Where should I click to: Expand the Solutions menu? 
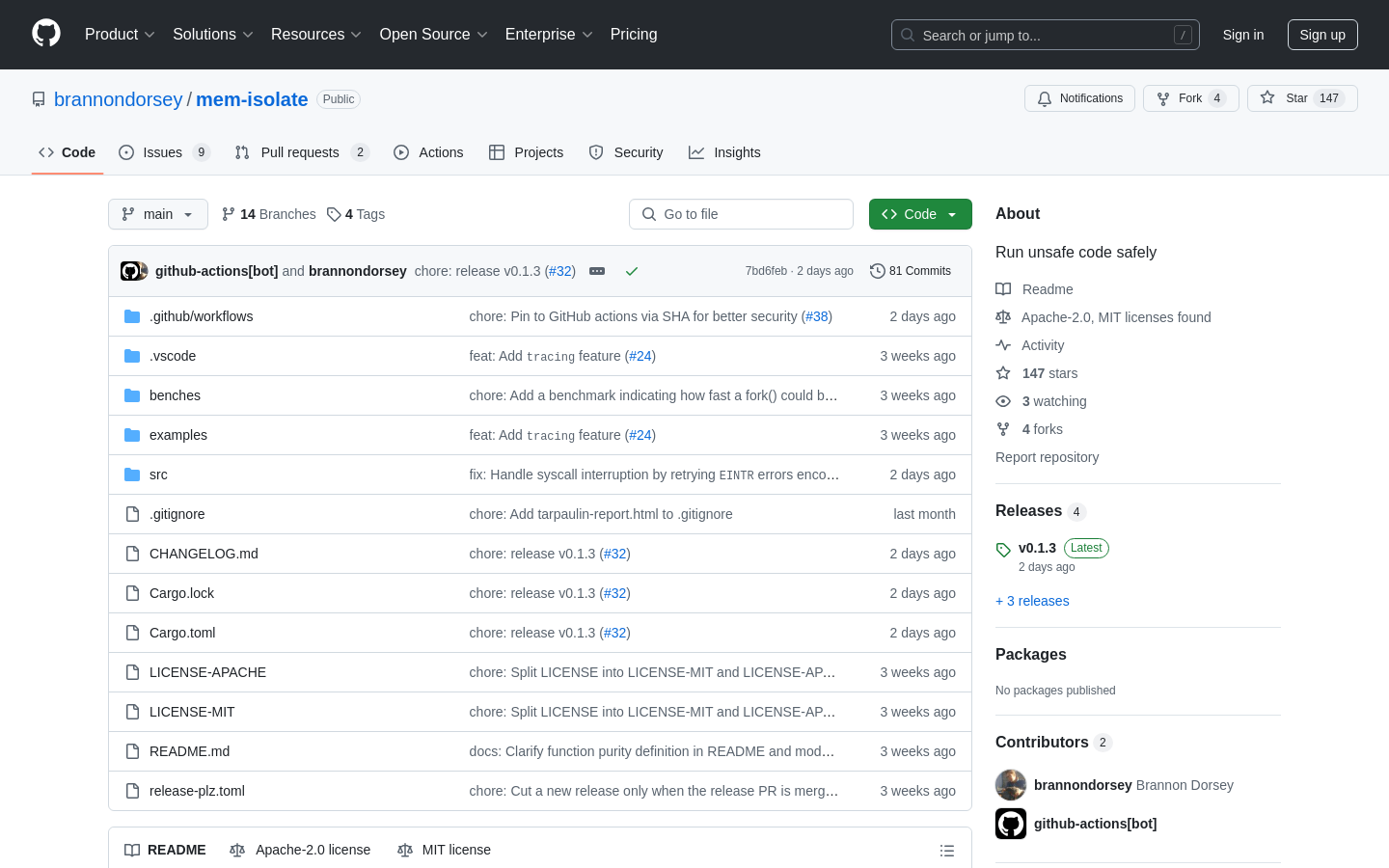point(212,34)
